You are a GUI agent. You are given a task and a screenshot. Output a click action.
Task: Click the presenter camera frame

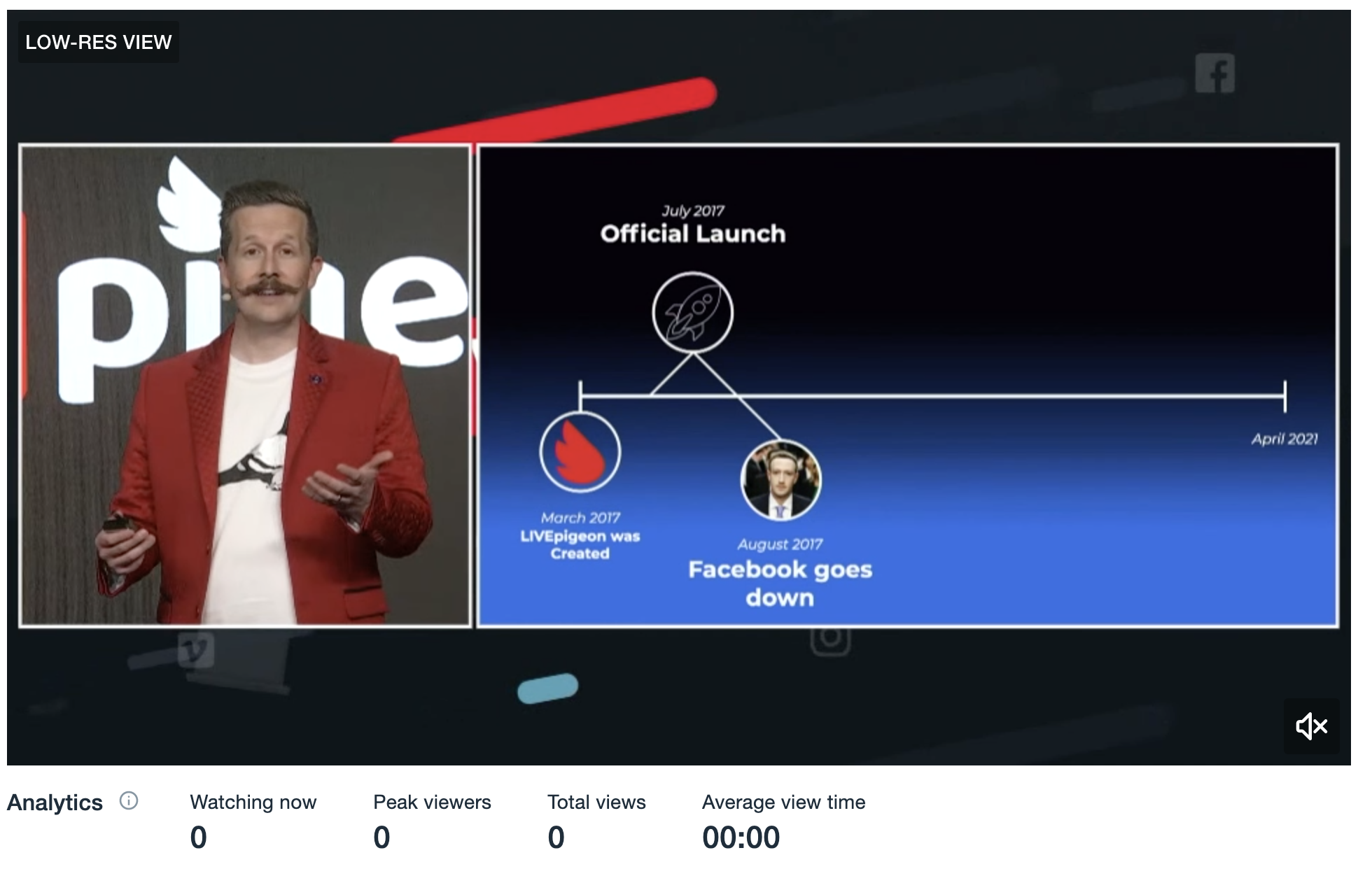[x=245, y=386]
